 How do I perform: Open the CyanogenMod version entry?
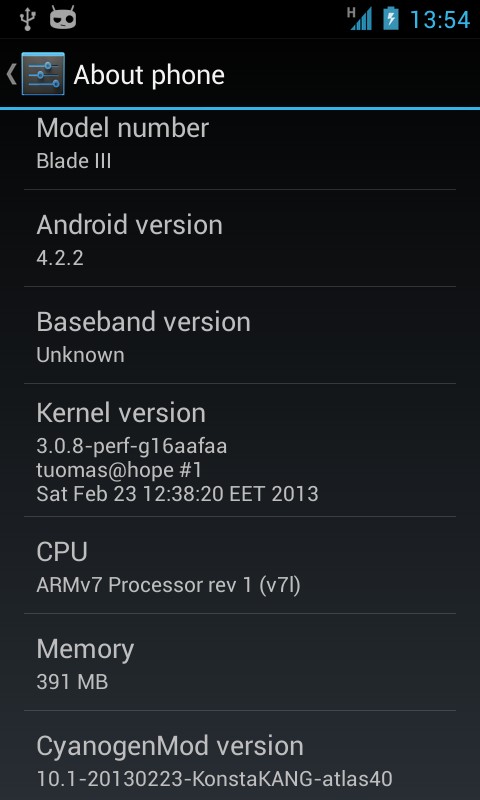240,755
